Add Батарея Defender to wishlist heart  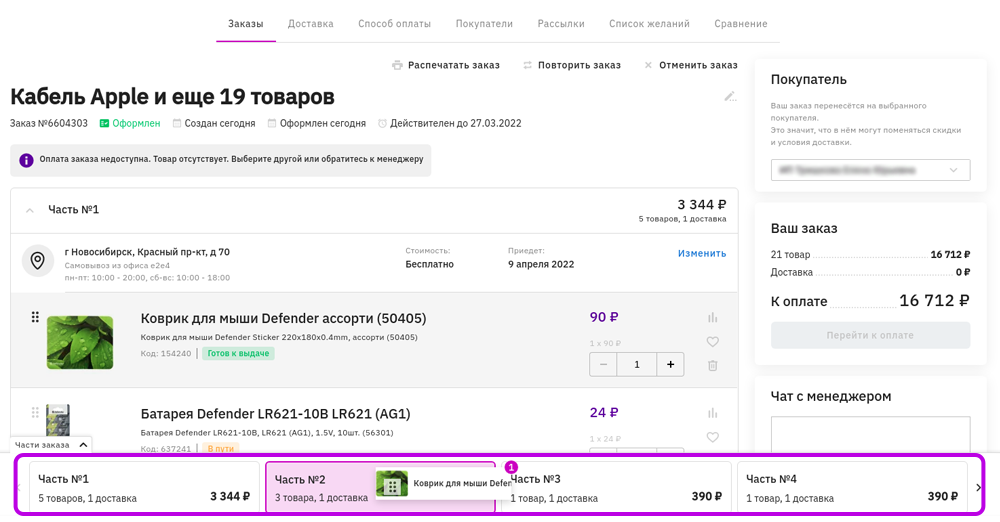(712, 437)
